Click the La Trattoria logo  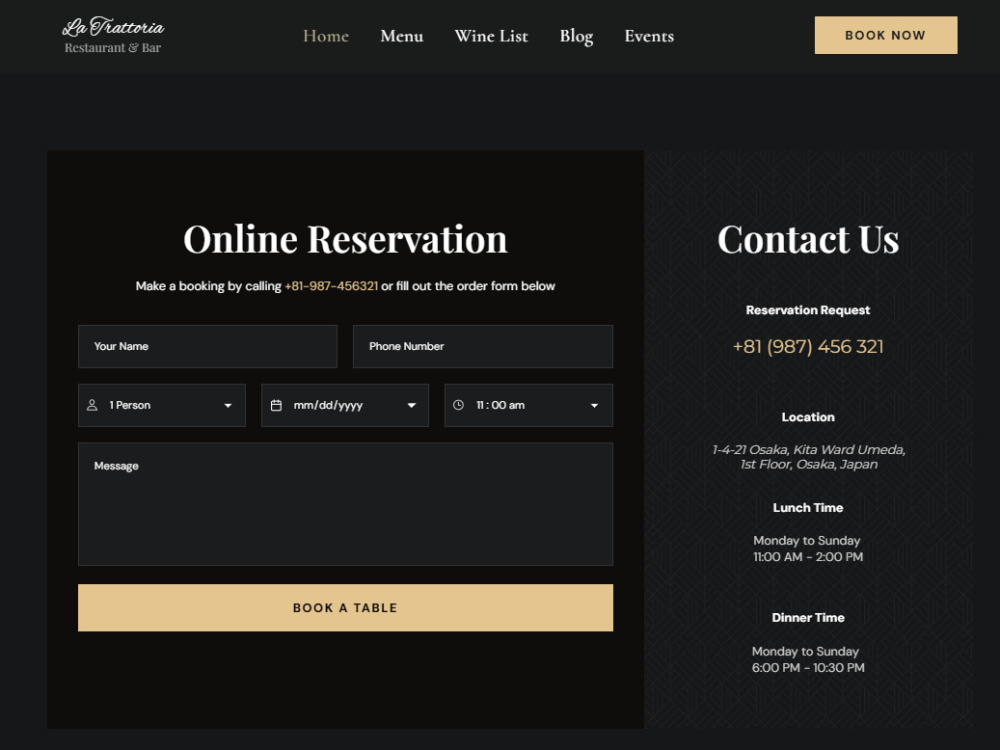(x=113, y=35)
